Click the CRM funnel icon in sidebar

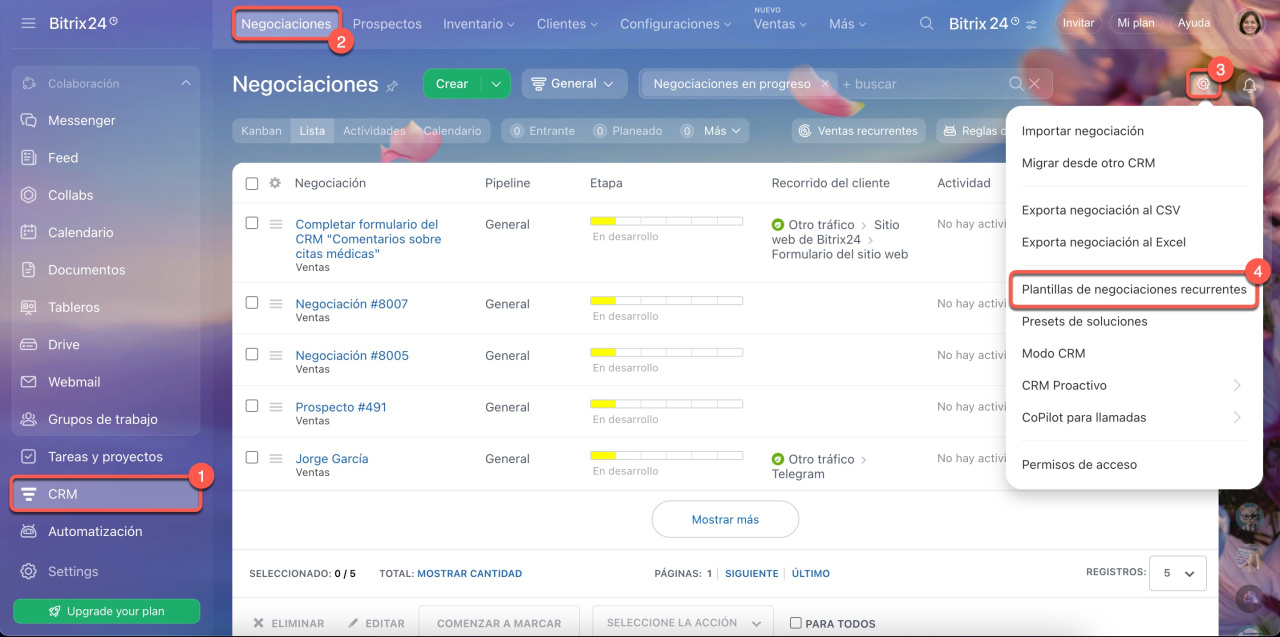point(29,494)
